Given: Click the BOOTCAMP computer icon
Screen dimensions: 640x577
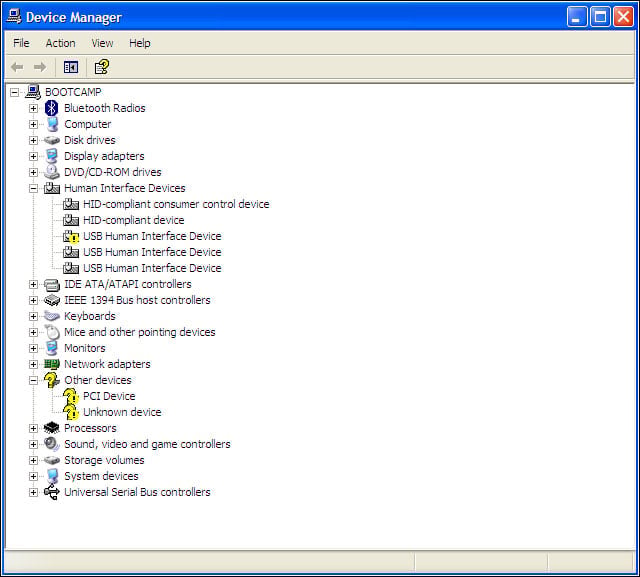Looking at the screenshot, I should click(33, 92).
